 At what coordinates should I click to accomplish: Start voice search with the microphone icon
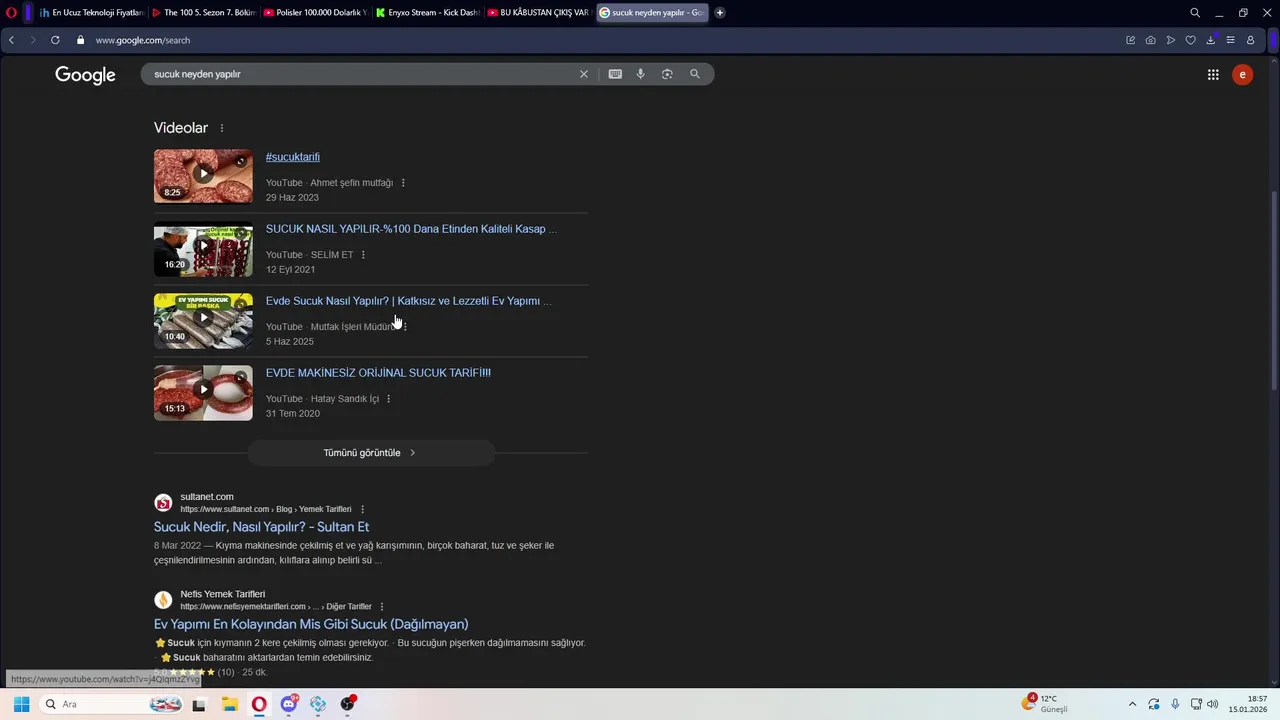pyautogui.click(x=641, y=74)
